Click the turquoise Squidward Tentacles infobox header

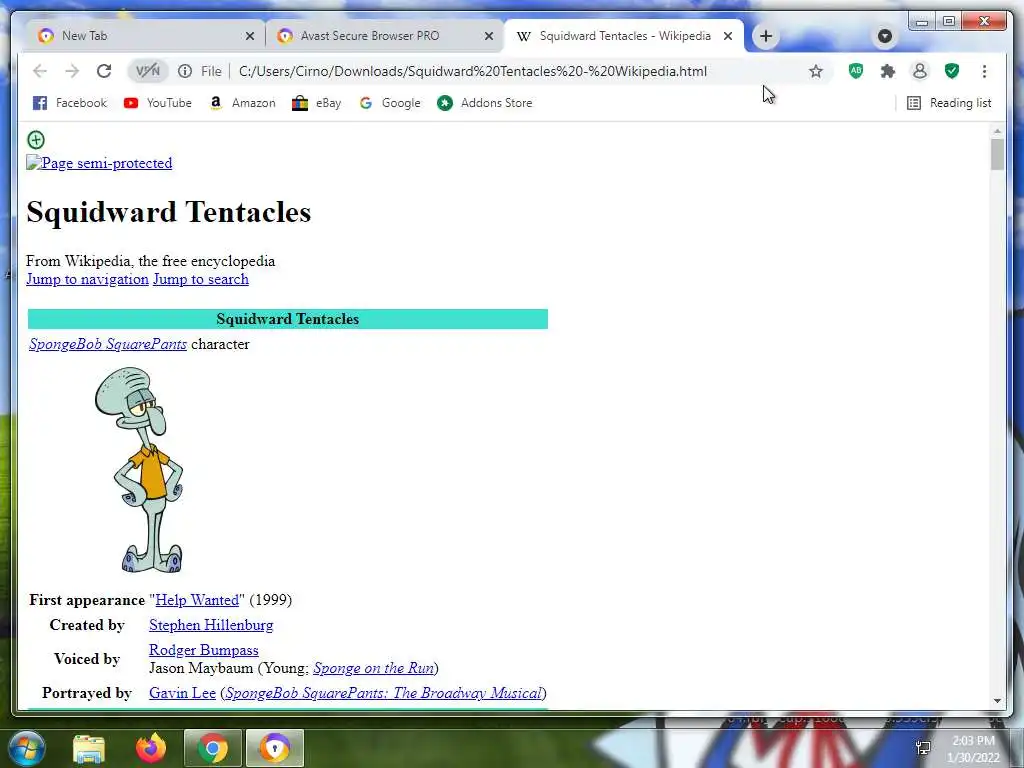[x=287, y=319]
